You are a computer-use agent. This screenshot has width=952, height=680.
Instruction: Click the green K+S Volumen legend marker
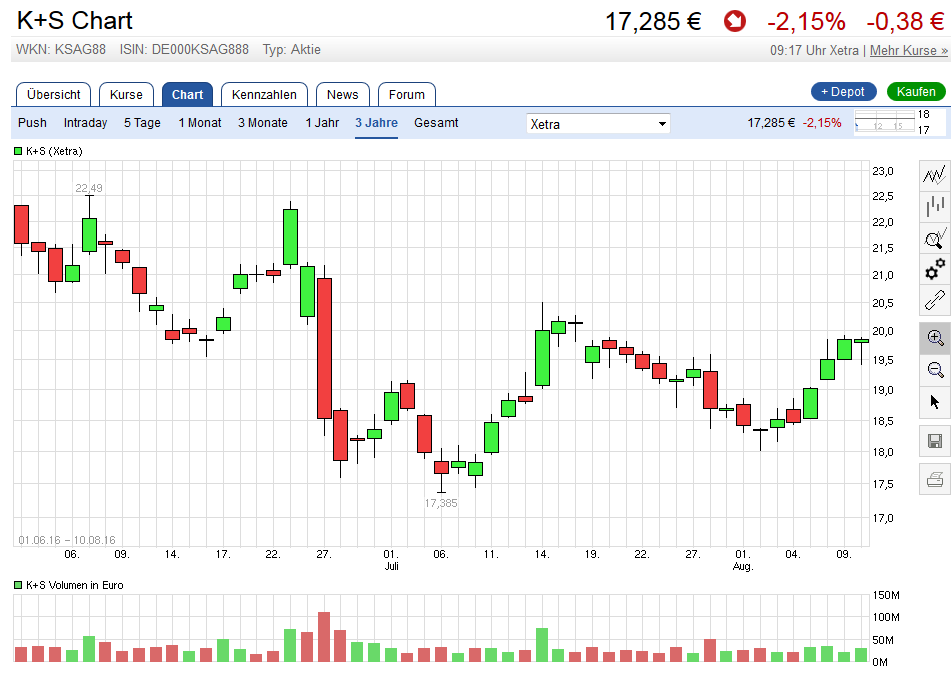(x=18, y=585)
